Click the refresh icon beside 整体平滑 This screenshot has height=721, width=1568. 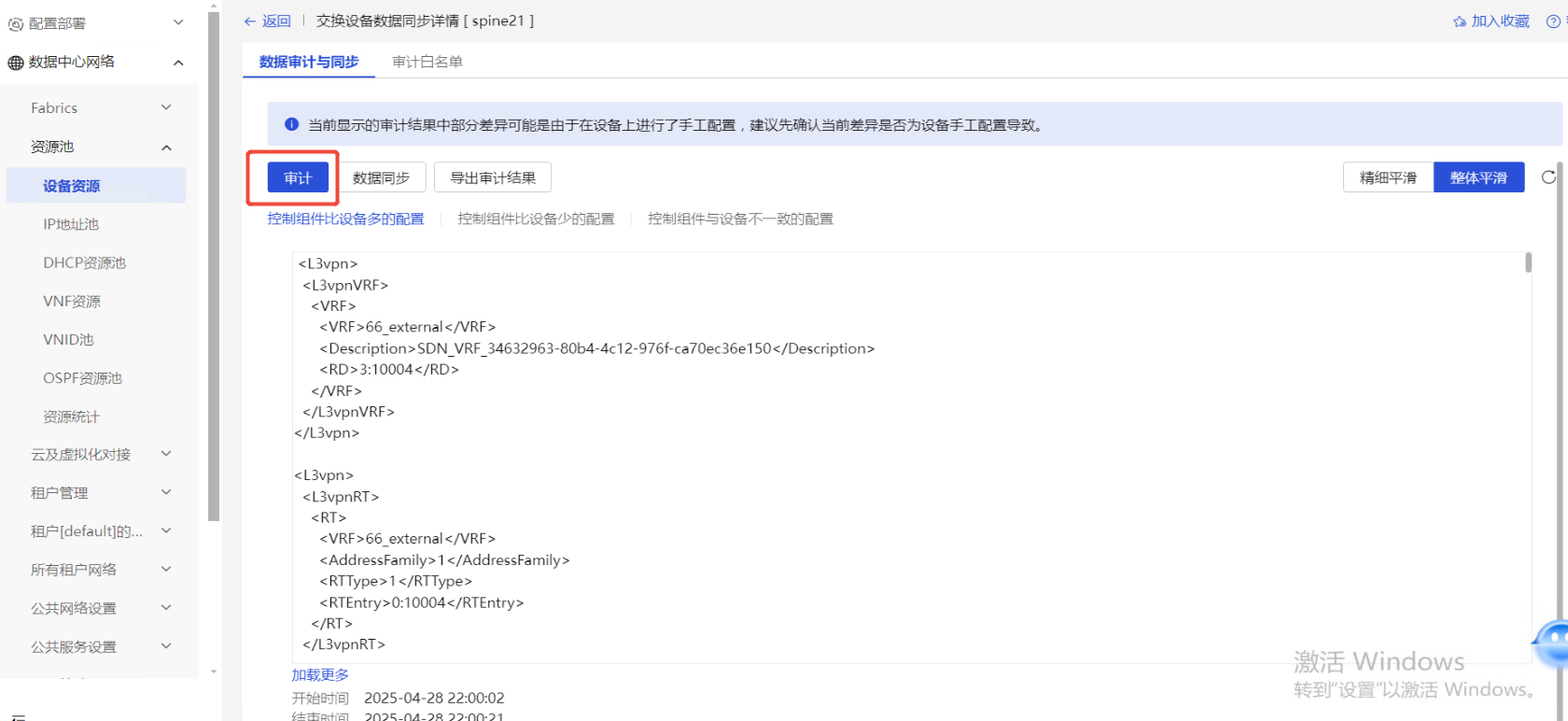coord(1548,177)
